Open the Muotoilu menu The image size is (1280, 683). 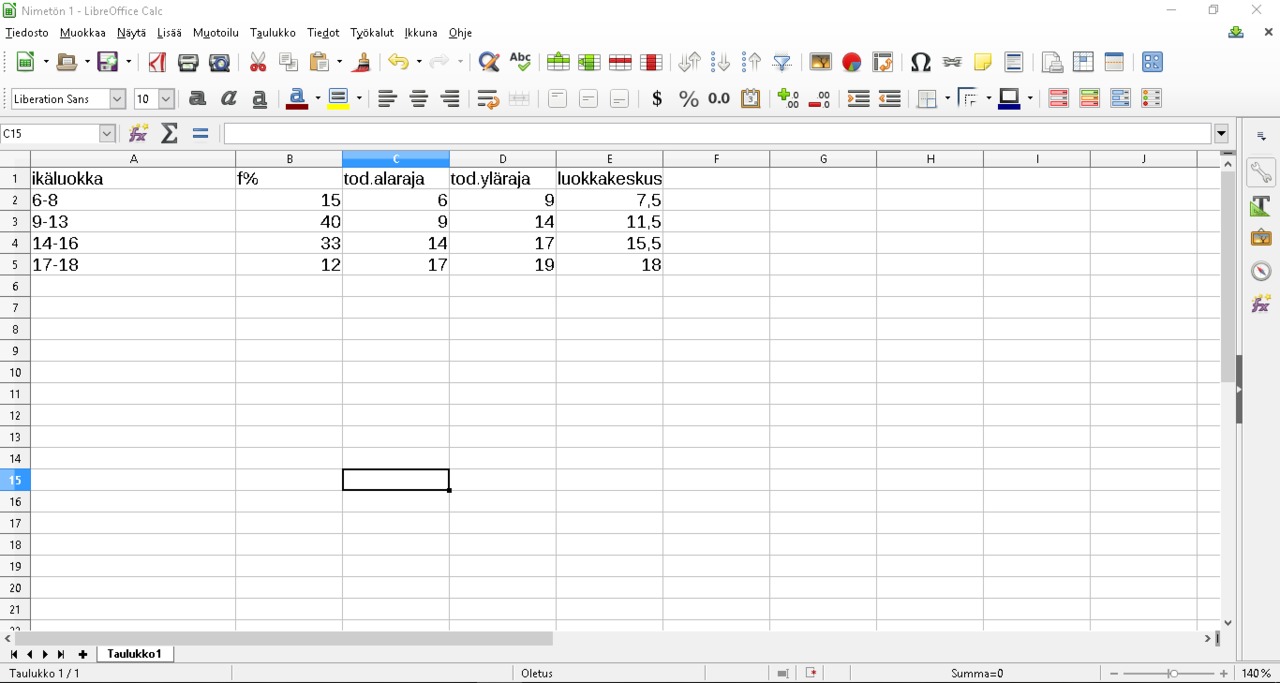(x=215, y=33)
